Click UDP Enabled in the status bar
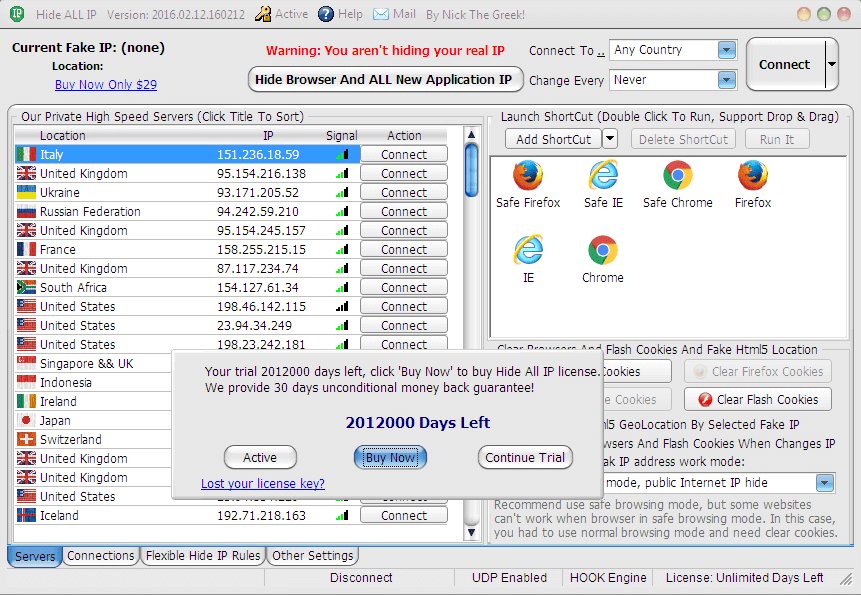Image resolution: width=861 pixels, height=595 pixels. [509, 578]
